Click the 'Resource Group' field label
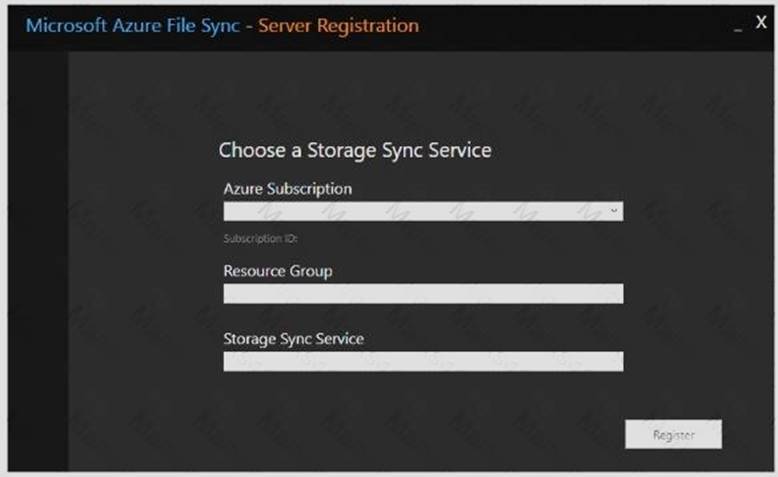 pos(278,271)
